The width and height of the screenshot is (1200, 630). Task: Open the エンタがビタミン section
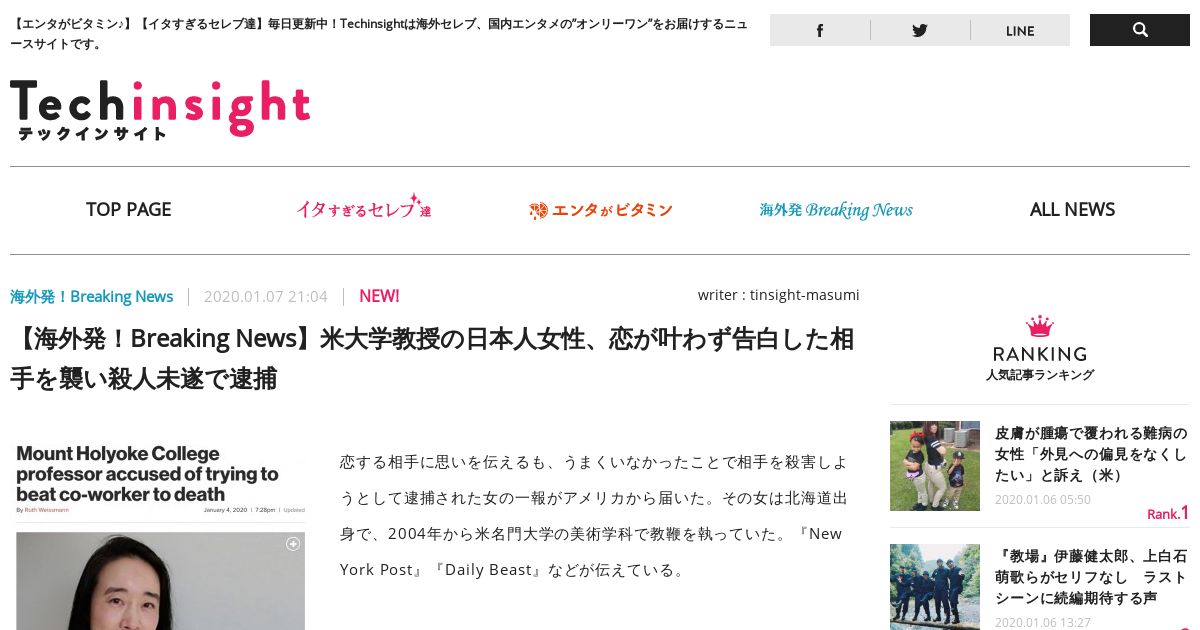601,210
